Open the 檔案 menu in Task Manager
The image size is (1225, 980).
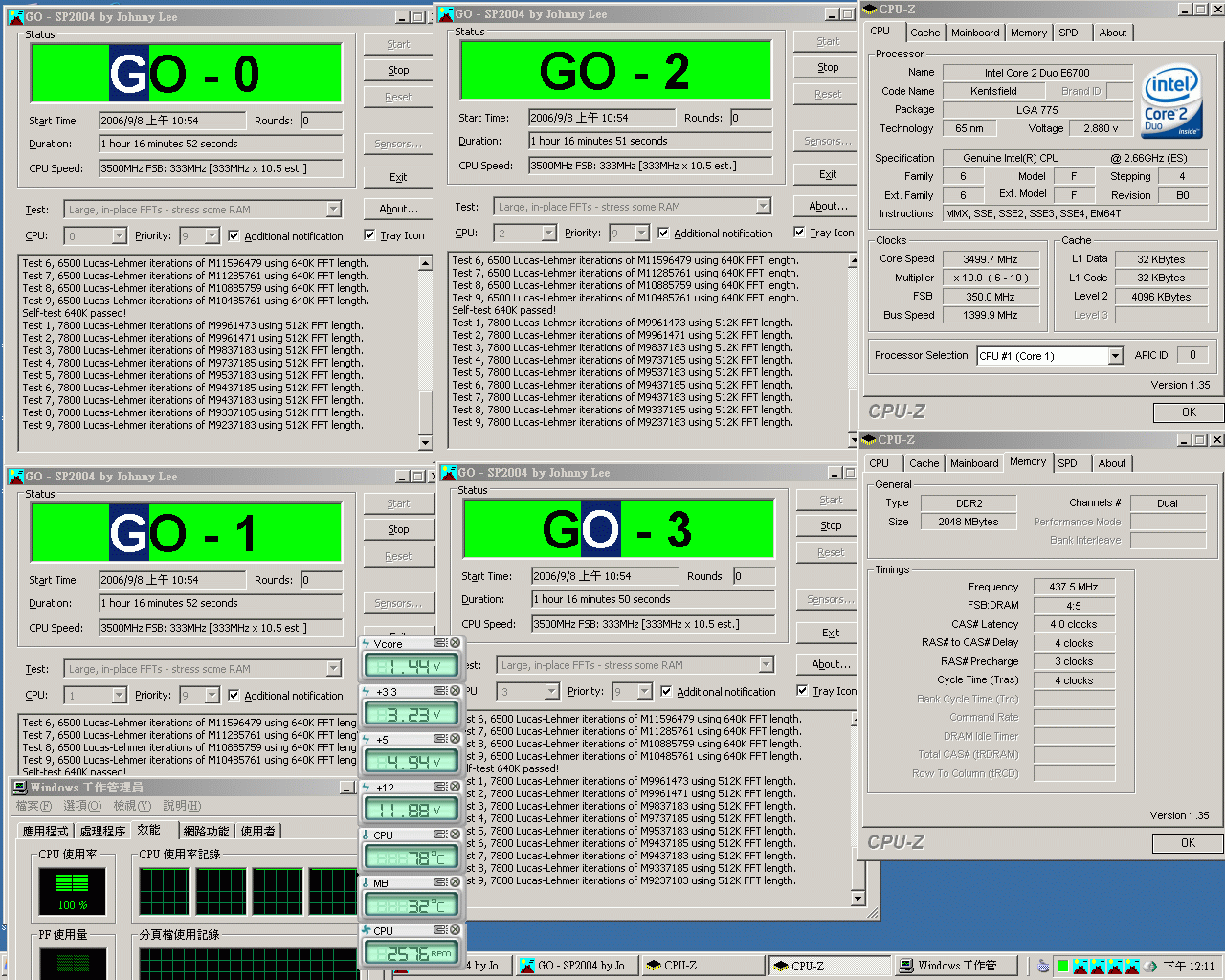click(33, 806)
